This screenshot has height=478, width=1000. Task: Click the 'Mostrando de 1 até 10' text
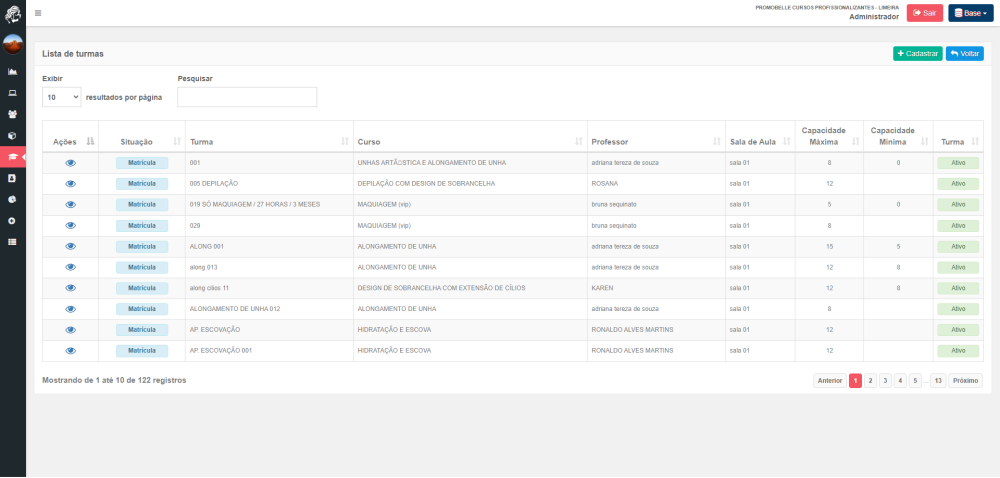(114, 380)
